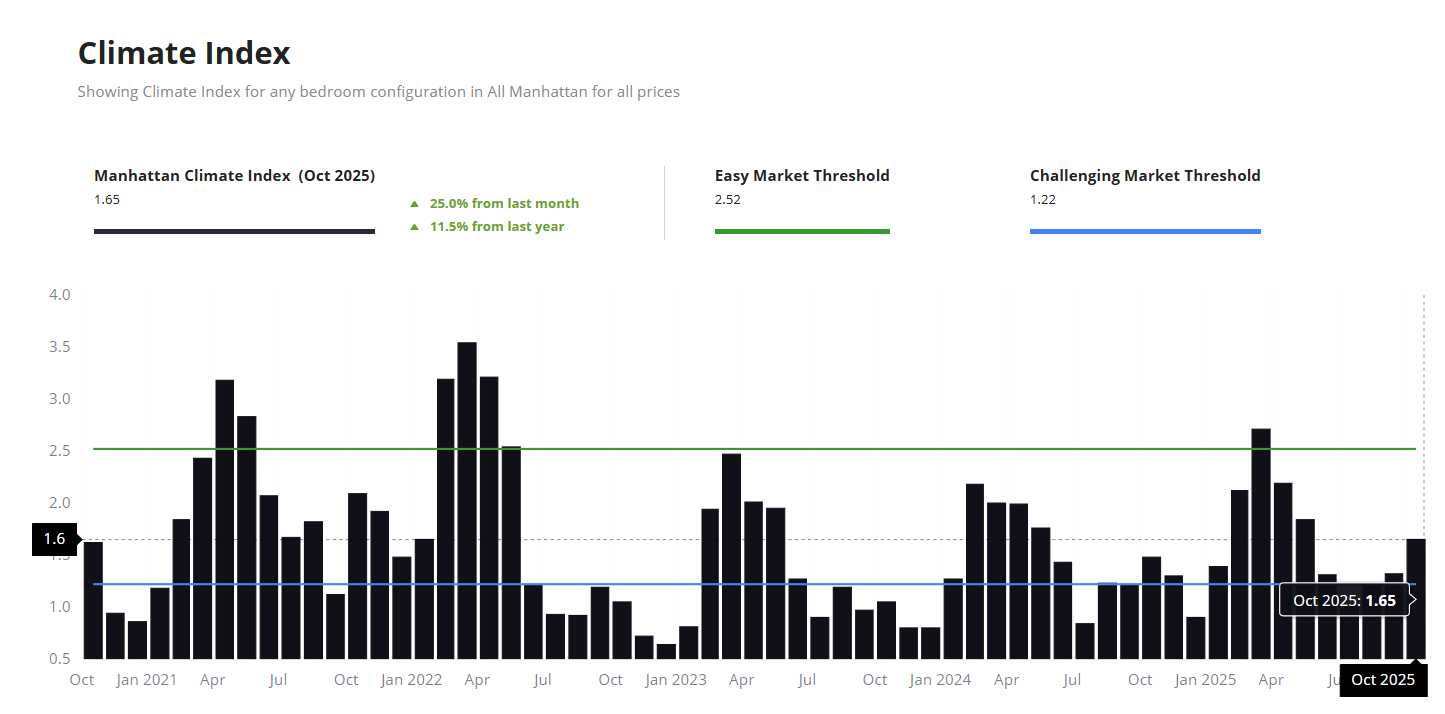Click the black 1.6 y-axis value marker
Image resolution: width=1445 pixels, height=714 pixels.
tap(54, 539)
